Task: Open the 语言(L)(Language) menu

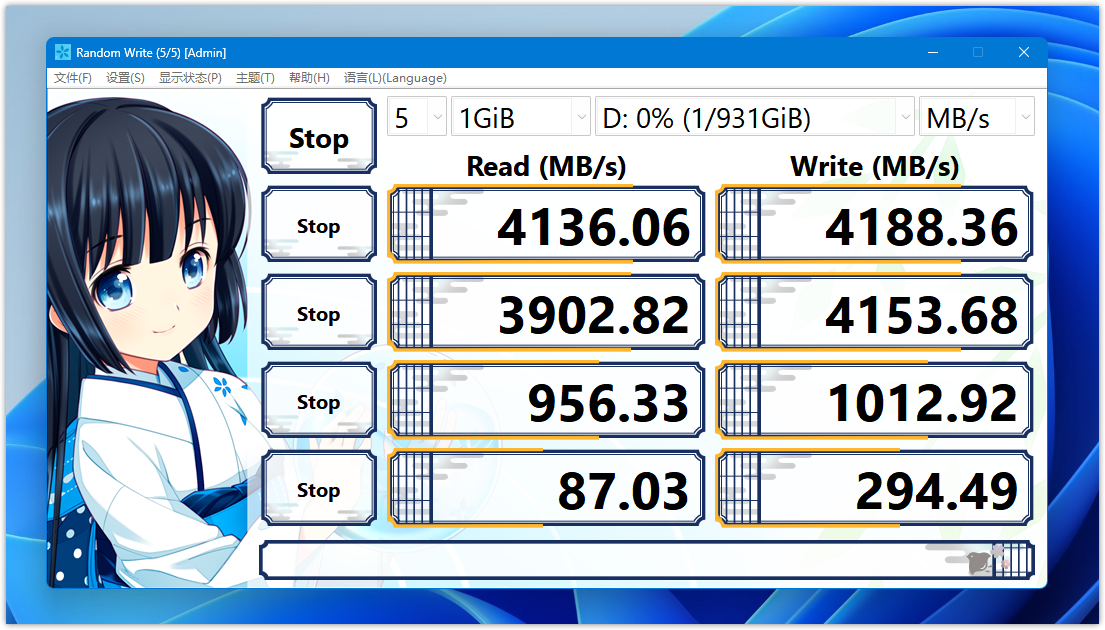Action: [395, 78]
